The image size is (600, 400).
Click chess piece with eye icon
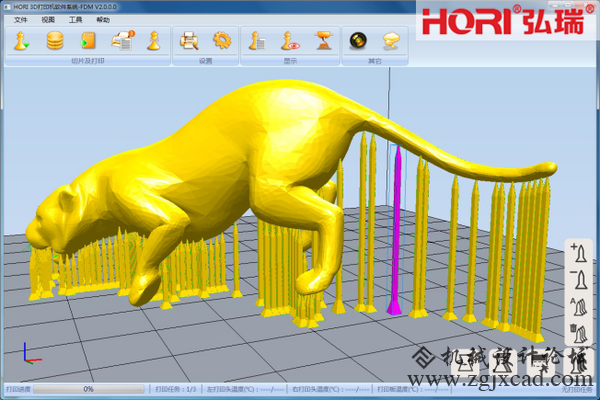pyautogui.click(x=290, y=41)
